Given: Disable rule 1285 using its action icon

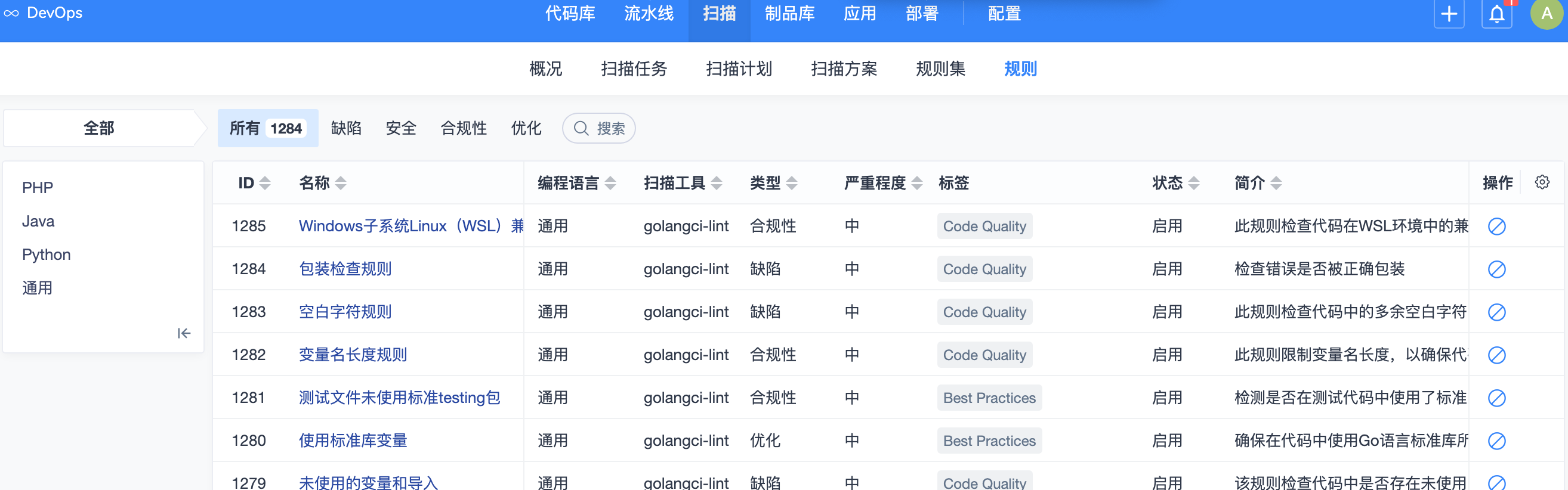Looking at the screenshot, I should tap(1496, 226).
